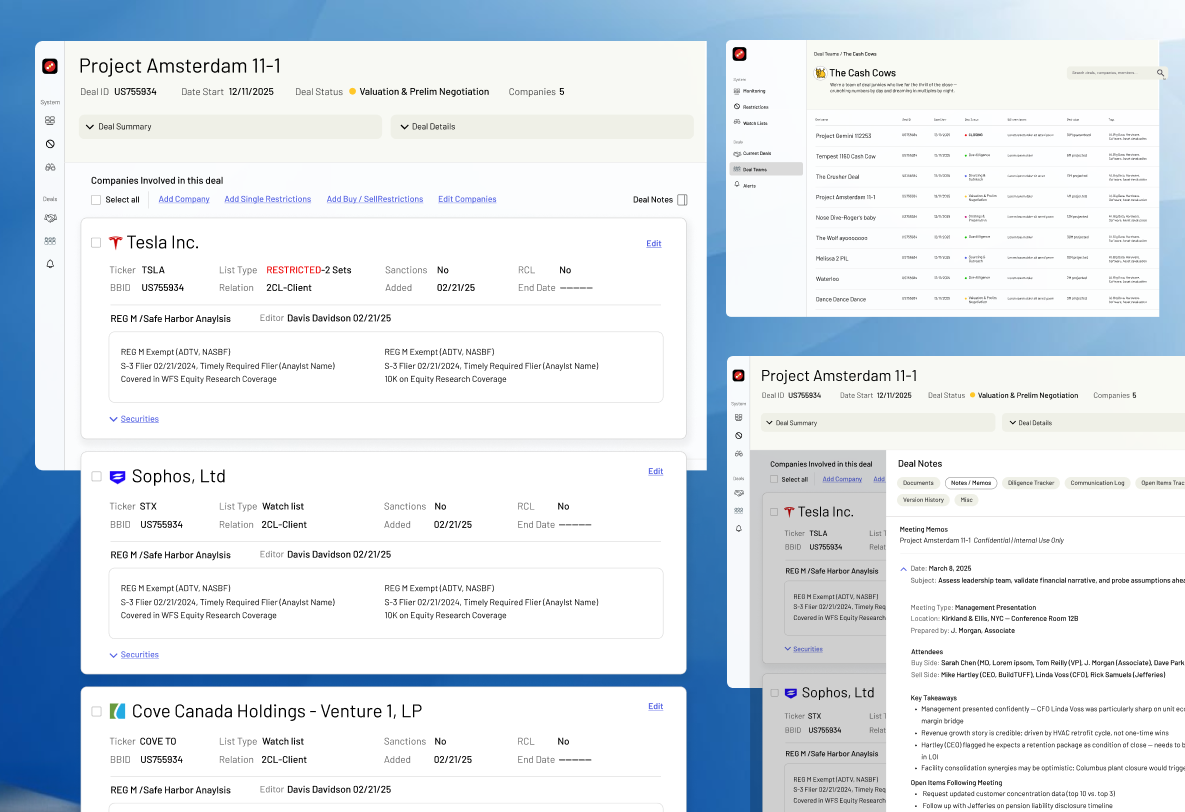Open Alerts bell icon in main window sidebar
This screenshot has width=1185, height=812.
coord(50,264)
